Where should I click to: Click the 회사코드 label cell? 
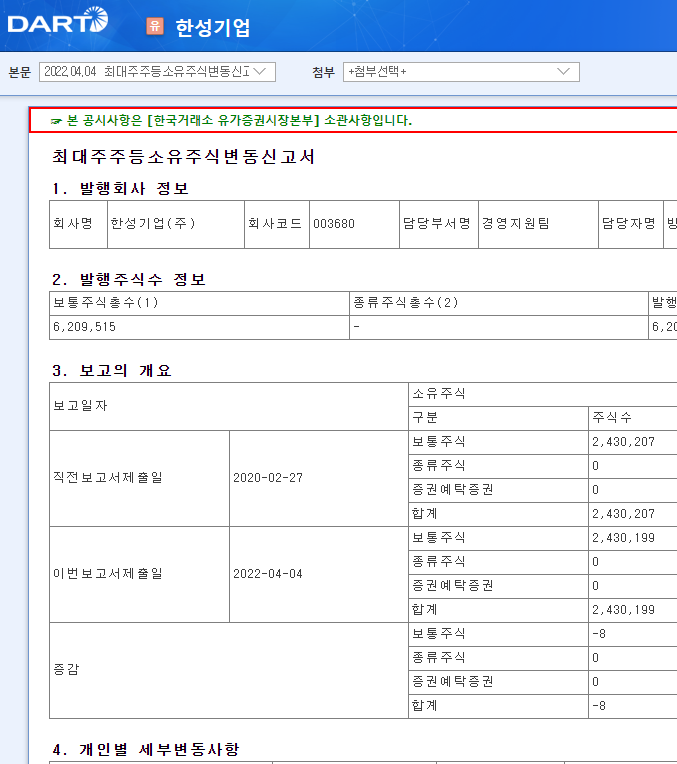pyautogui.click(x=277, y=224)
